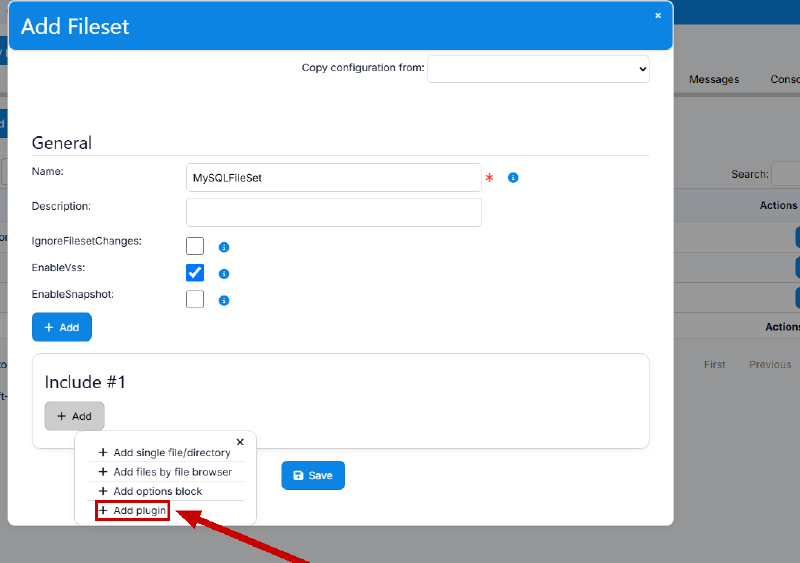Save the fileset
The height and width of the screenshot is (563, 800).
pyautogui.click(x=313, y=476)
